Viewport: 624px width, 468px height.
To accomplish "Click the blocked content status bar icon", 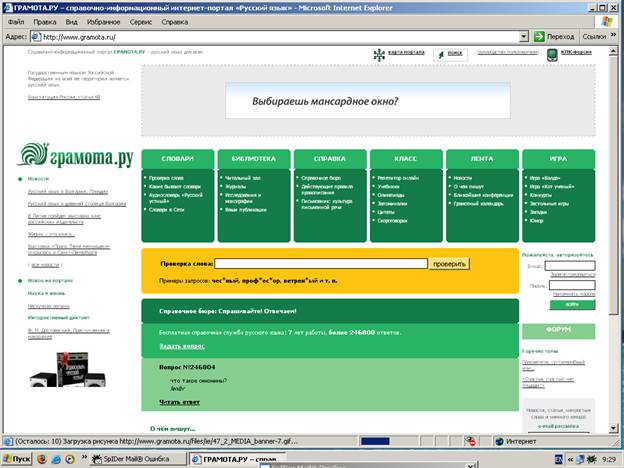I will [x=470, y=441].
